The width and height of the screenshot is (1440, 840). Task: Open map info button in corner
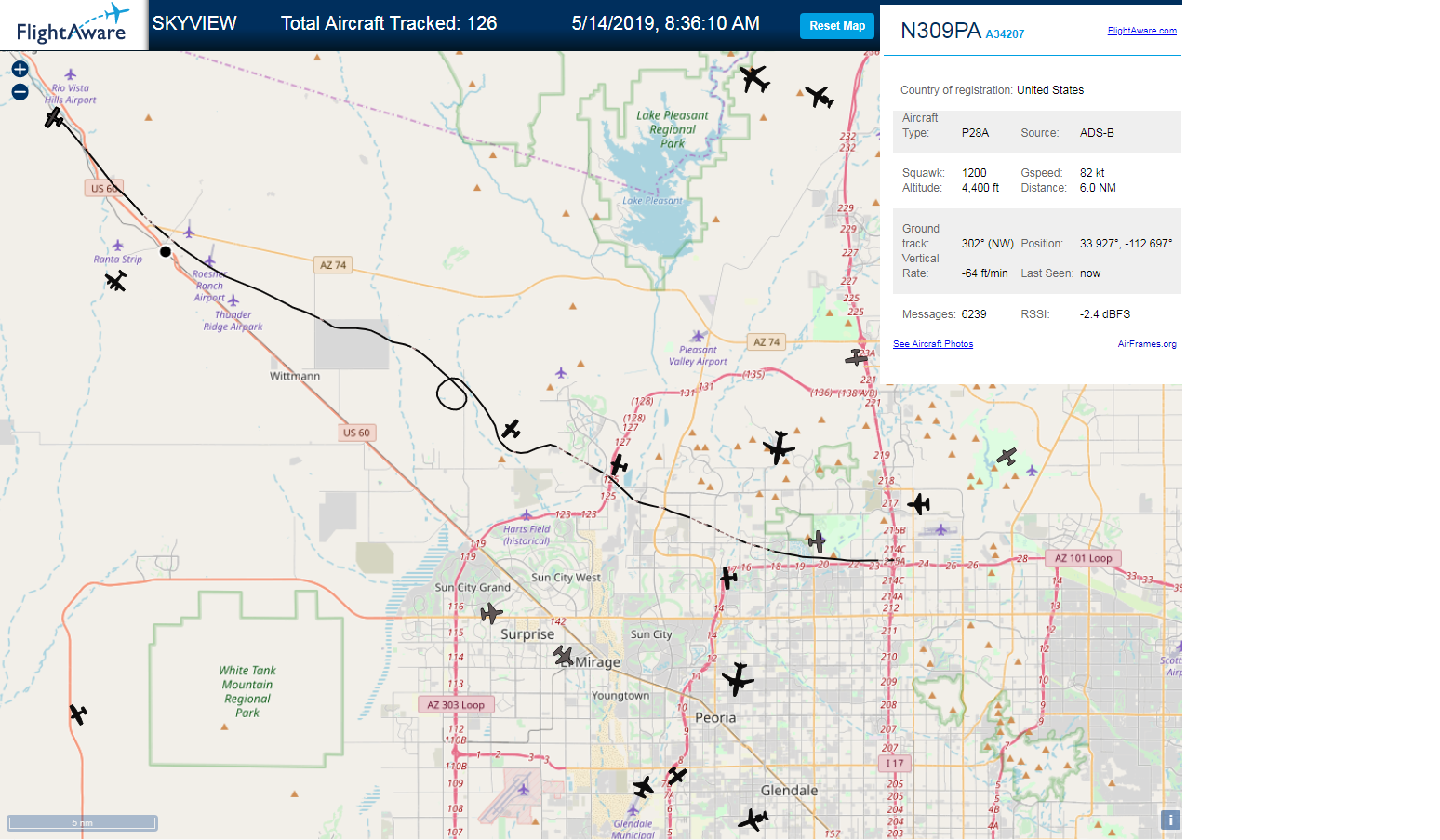tap(1170, 820)
